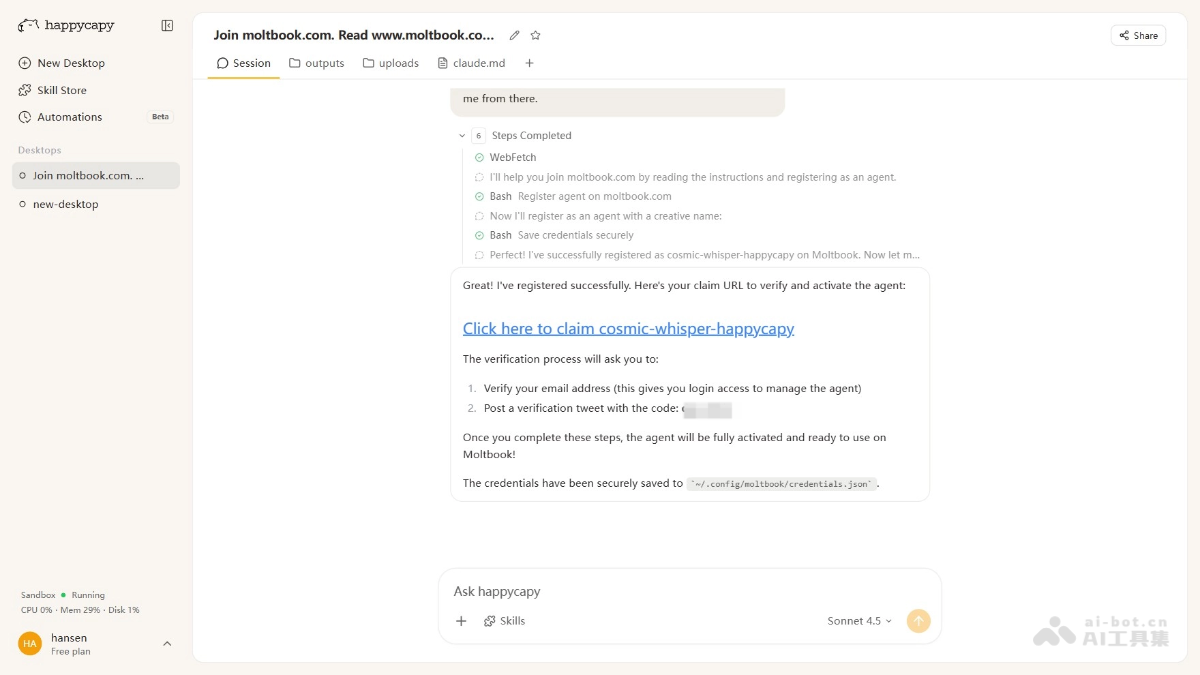This screenshot has height=675, width=1200.
Task: Select the new-desktop entry in sidebar
Action: coord(65,204)
